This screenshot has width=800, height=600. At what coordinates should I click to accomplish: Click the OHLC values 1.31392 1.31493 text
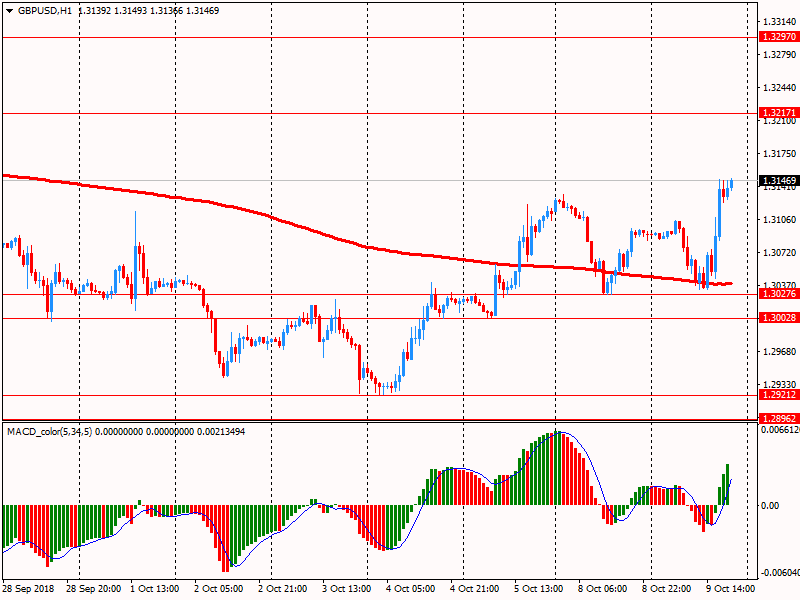point(113,11)
